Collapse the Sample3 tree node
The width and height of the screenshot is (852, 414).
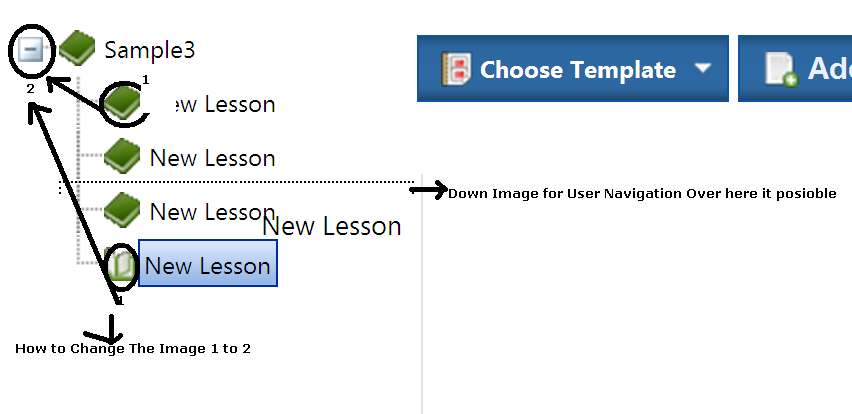pos(30,49)
